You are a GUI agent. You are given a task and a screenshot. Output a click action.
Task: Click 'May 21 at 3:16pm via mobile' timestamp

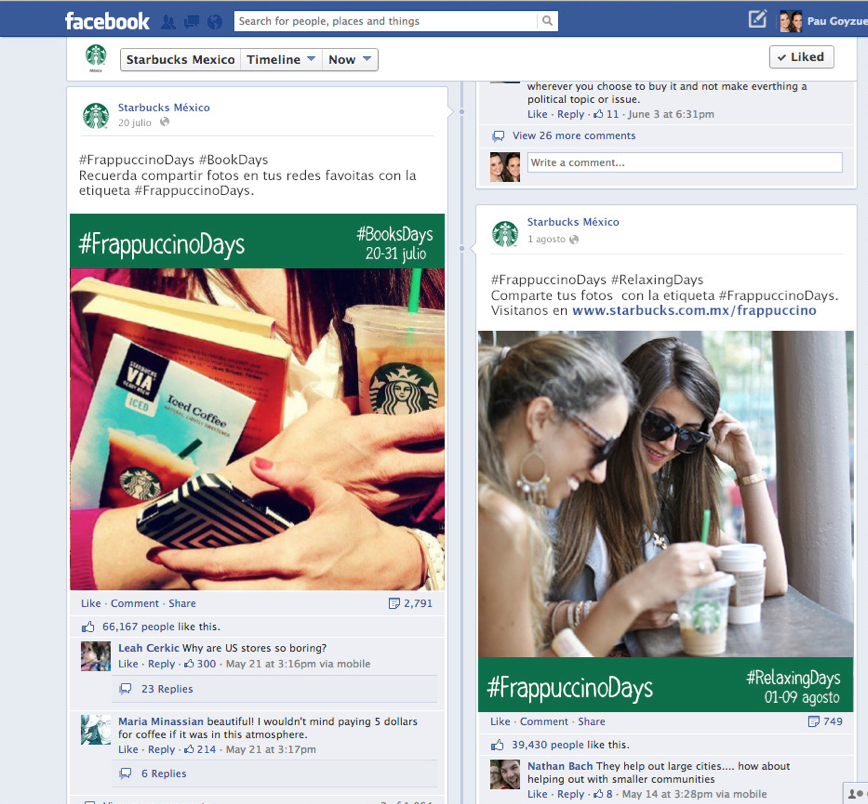point(298,663)
